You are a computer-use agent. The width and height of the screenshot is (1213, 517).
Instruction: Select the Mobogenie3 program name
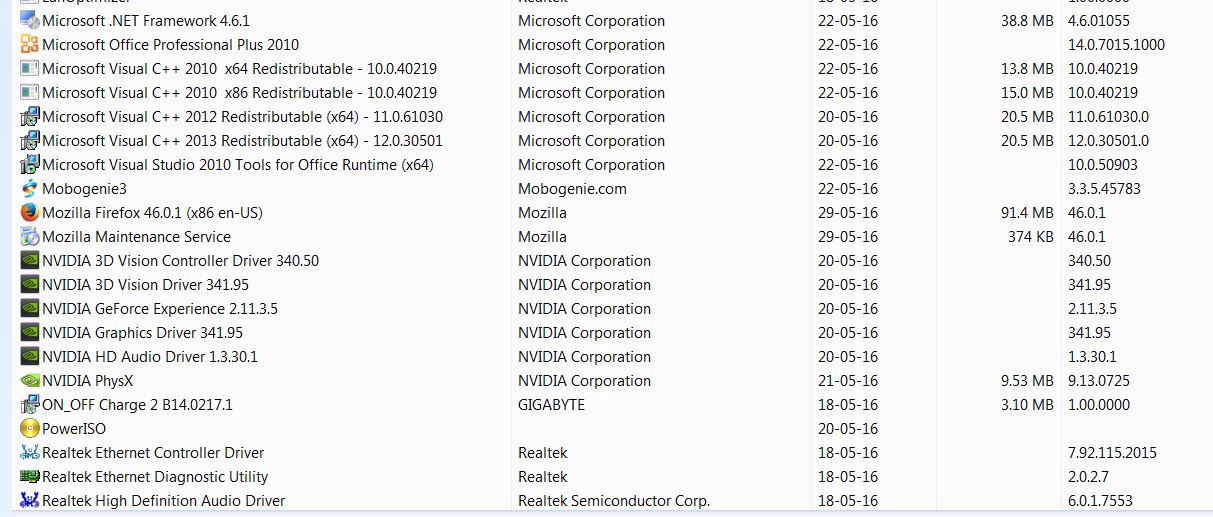click(x=84, y=188)
